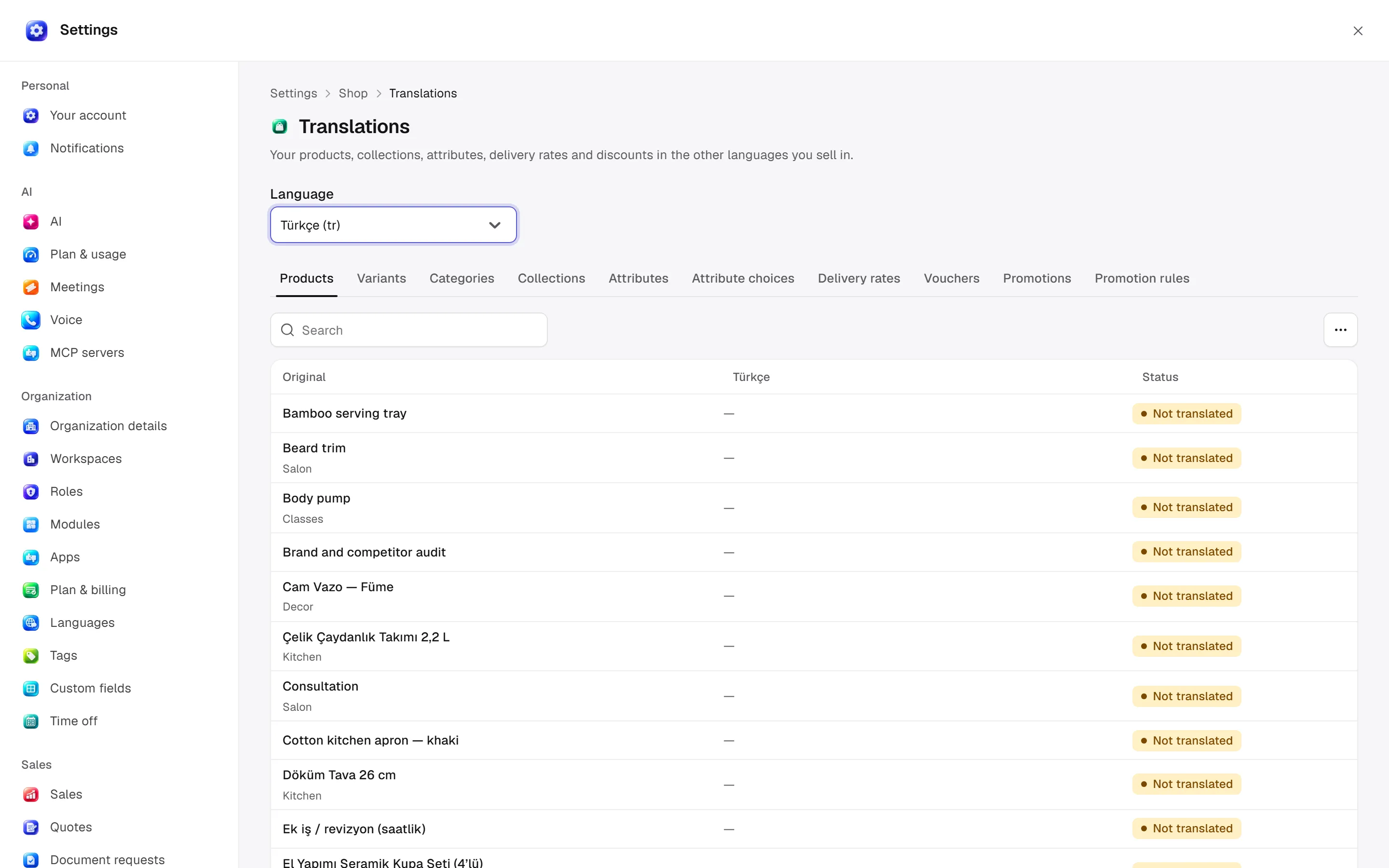Switch to the Categories tab
This screenshot has height=868, width=1389.
pyautogui.click(x=462, y=278)
